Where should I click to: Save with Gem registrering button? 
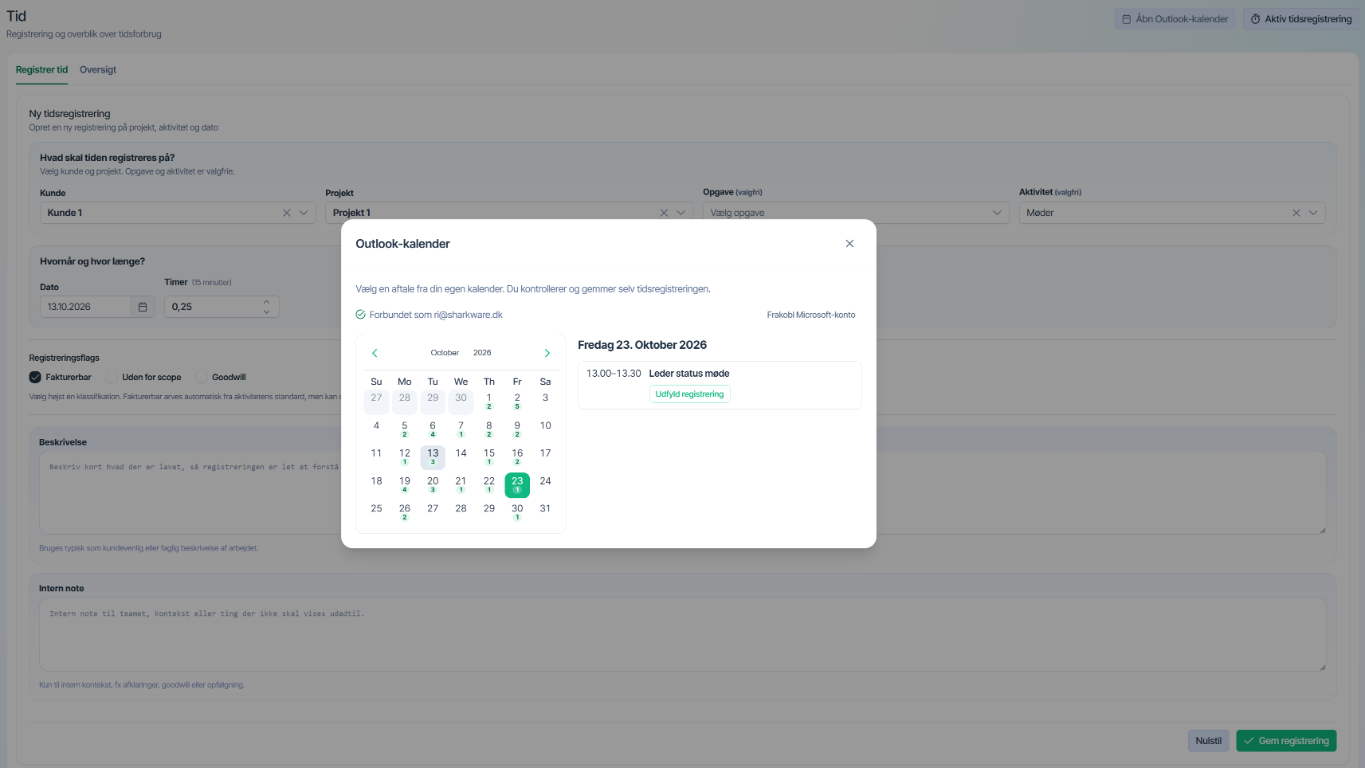coord(1286,741)
